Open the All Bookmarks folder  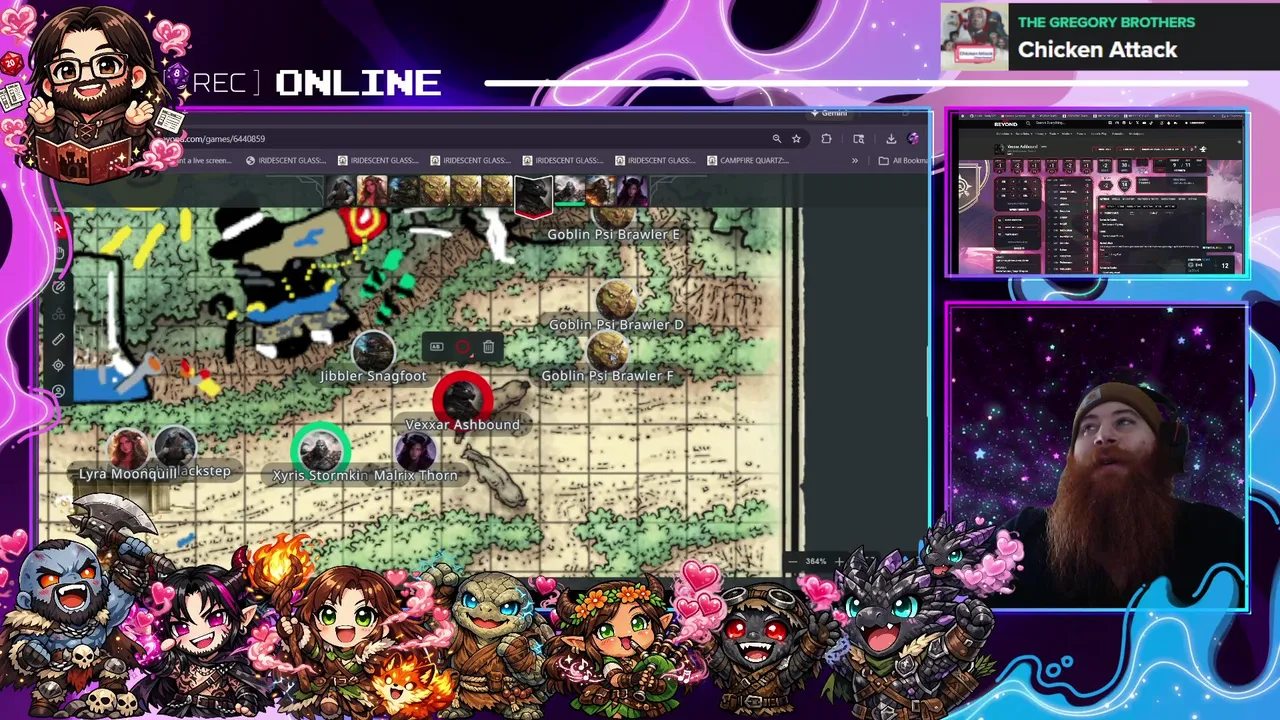coord(905,160)
